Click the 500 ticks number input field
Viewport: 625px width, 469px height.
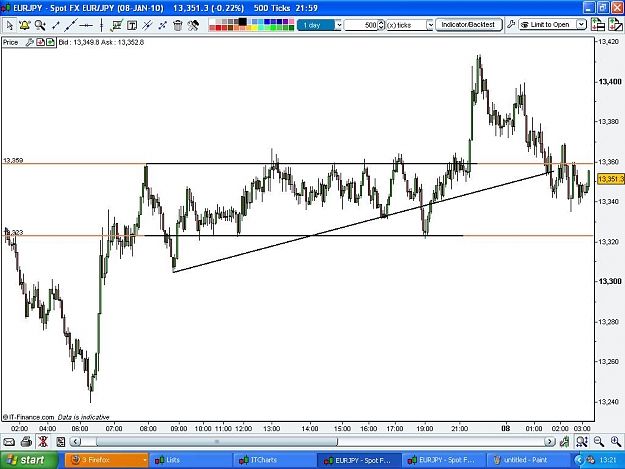(361, 25)
